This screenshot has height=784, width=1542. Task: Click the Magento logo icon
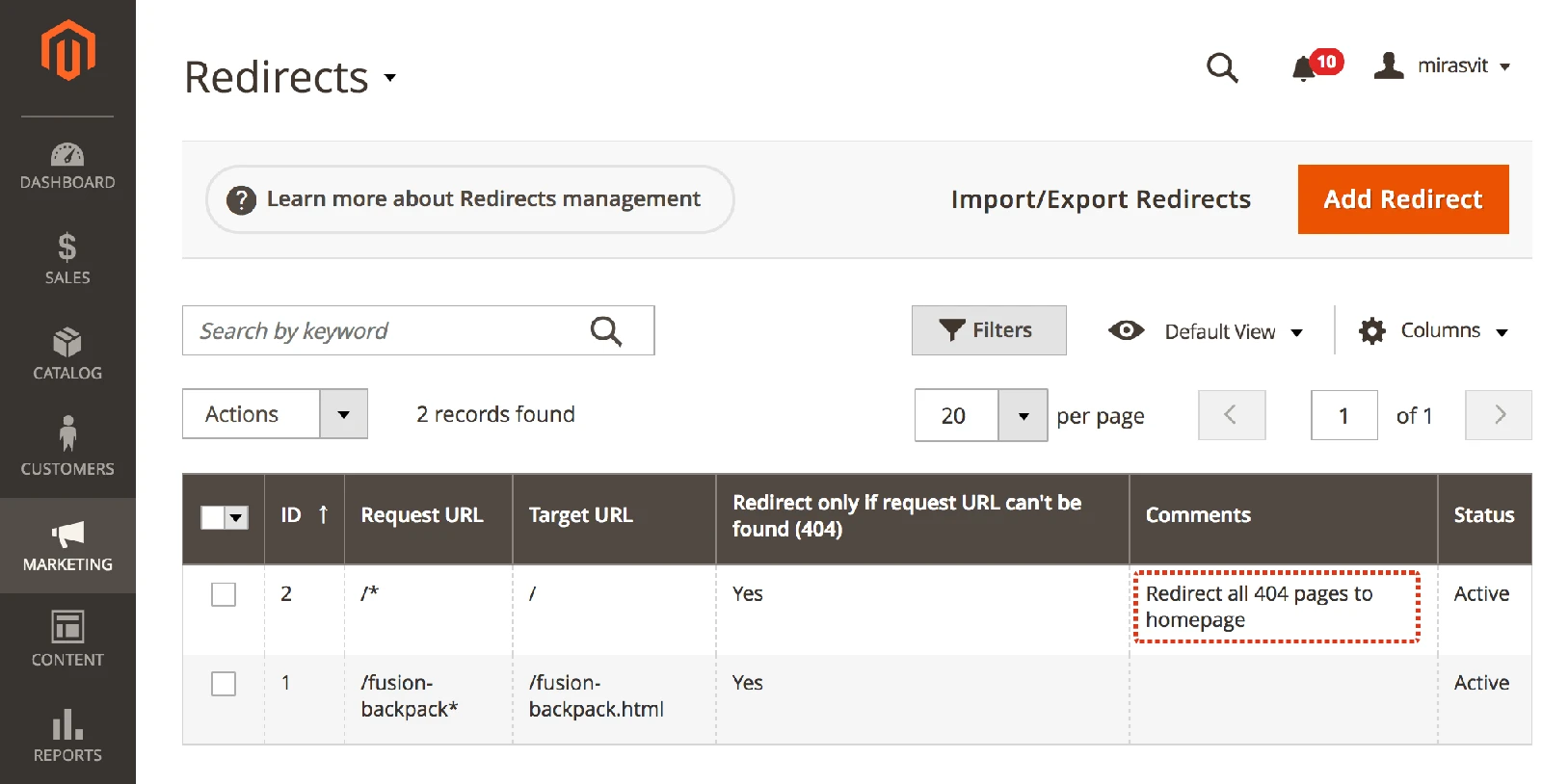coord(67,50)
